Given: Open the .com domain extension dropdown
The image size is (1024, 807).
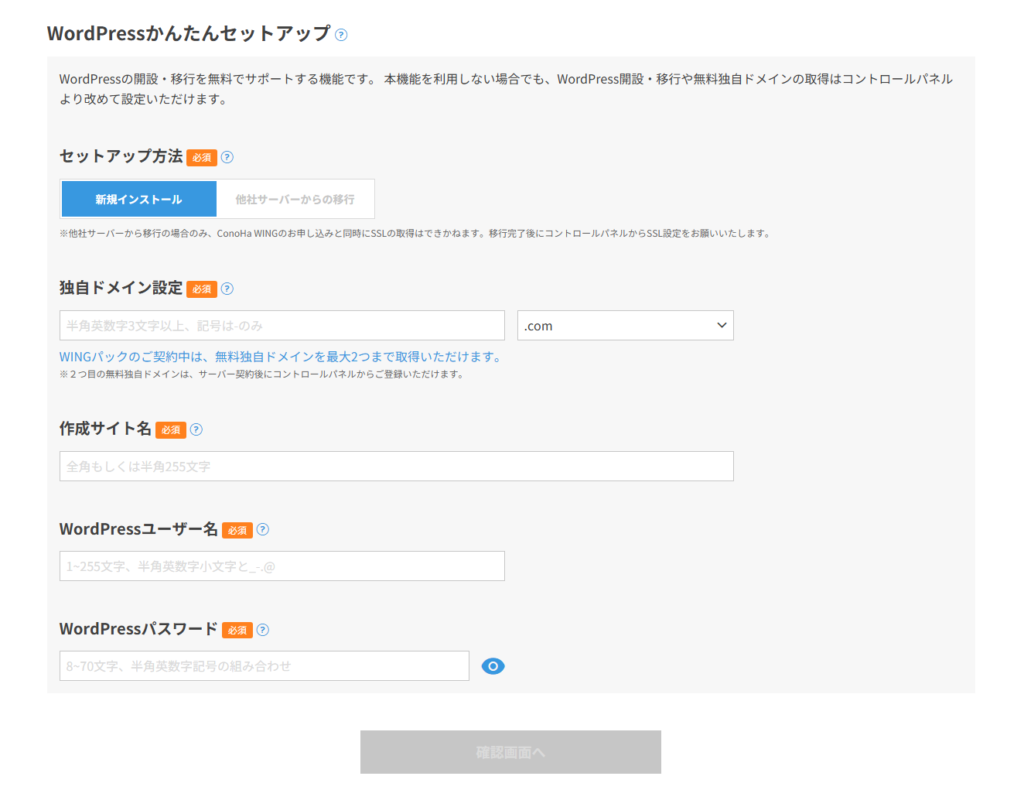Looking at the screenshot, I should pyautogui.click(x=625, y=324).
